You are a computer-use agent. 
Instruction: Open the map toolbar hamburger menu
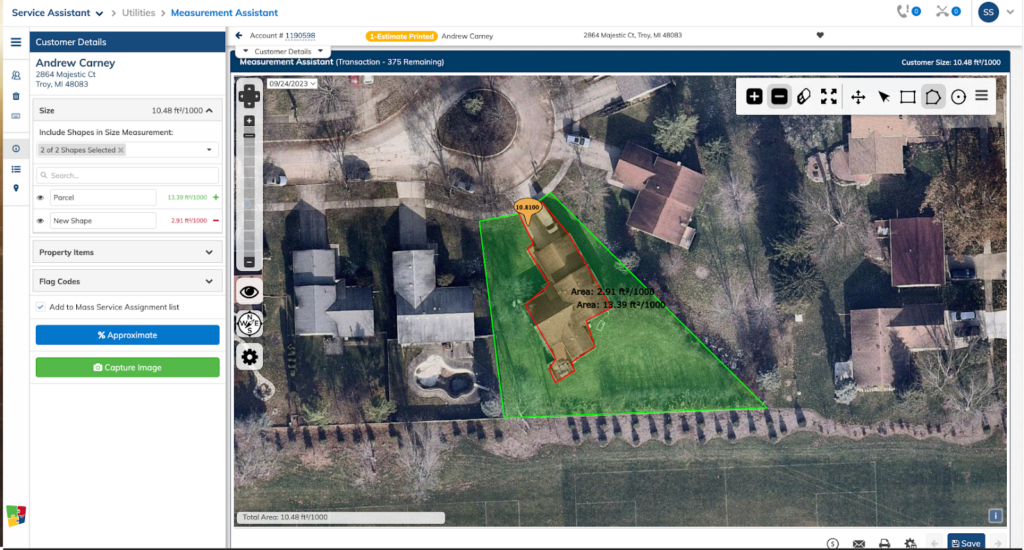pos(982,96)
